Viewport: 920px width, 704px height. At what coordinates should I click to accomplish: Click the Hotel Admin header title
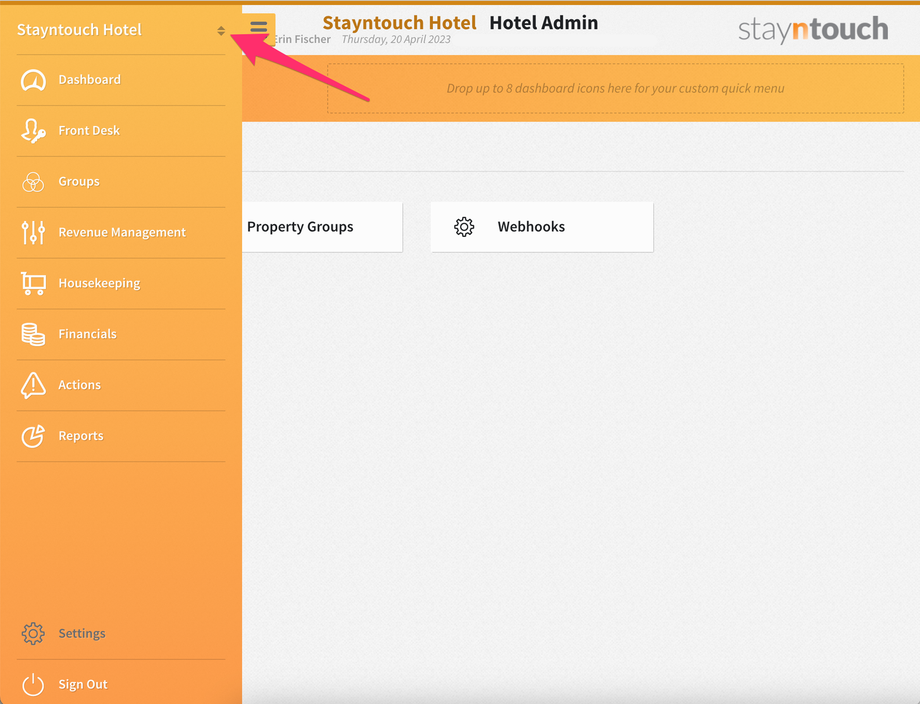[544, 23]
